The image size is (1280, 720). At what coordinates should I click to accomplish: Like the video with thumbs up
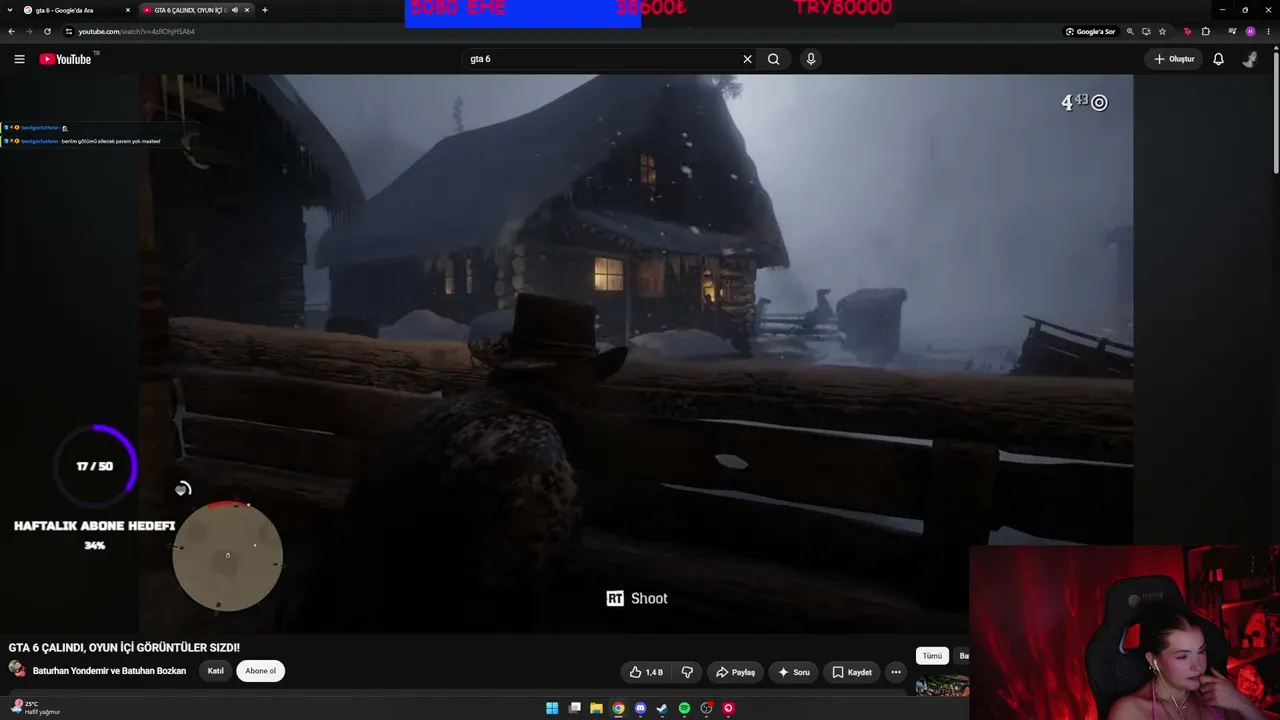[x=646, y=672]
